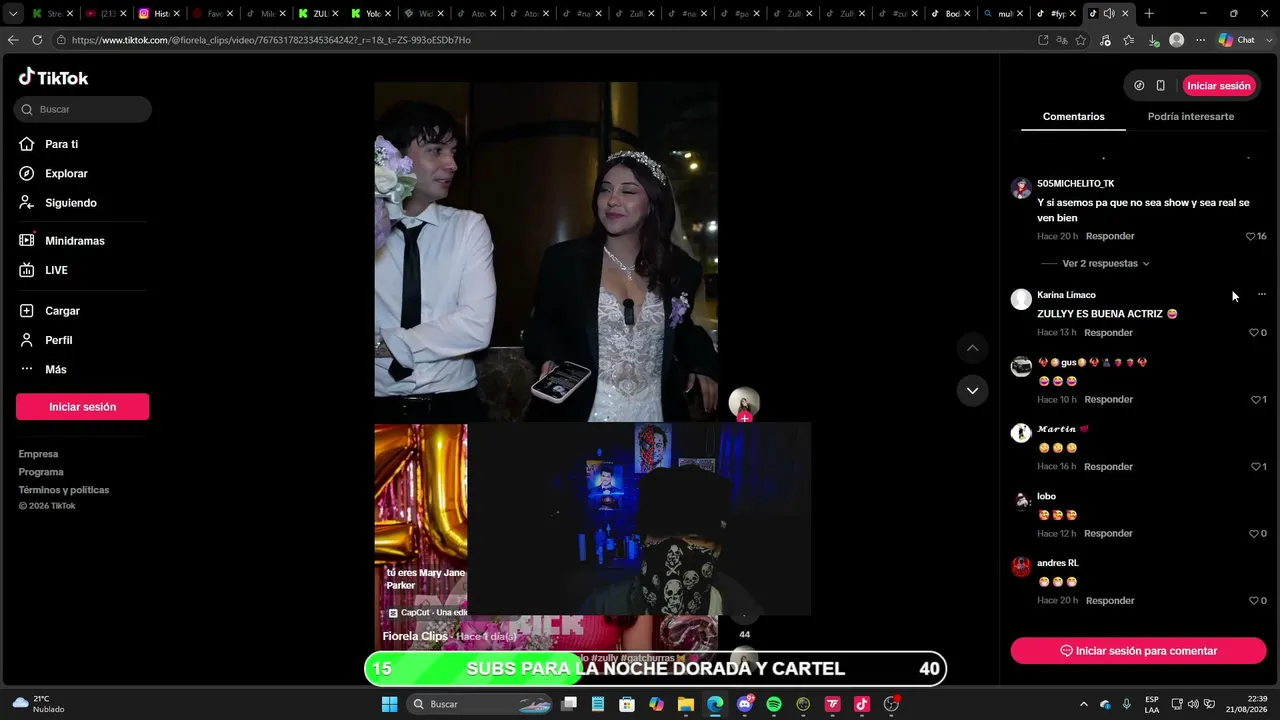Screen dimensions: 1280x720
Task: Open more options on Karina Limaco's comment
Action: pos(1262,295)
